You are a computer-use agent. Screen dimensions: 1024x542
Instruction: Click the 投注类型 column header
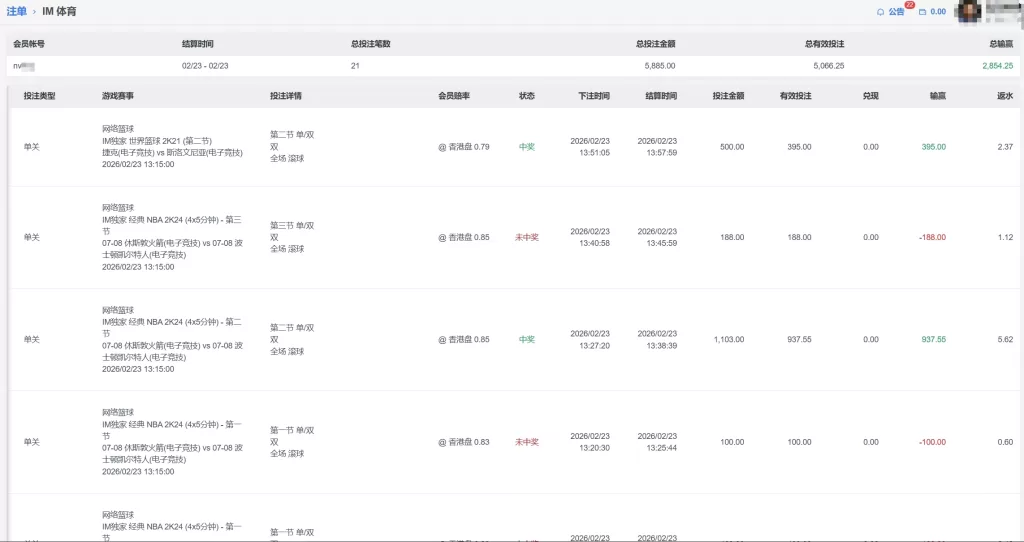39,96
